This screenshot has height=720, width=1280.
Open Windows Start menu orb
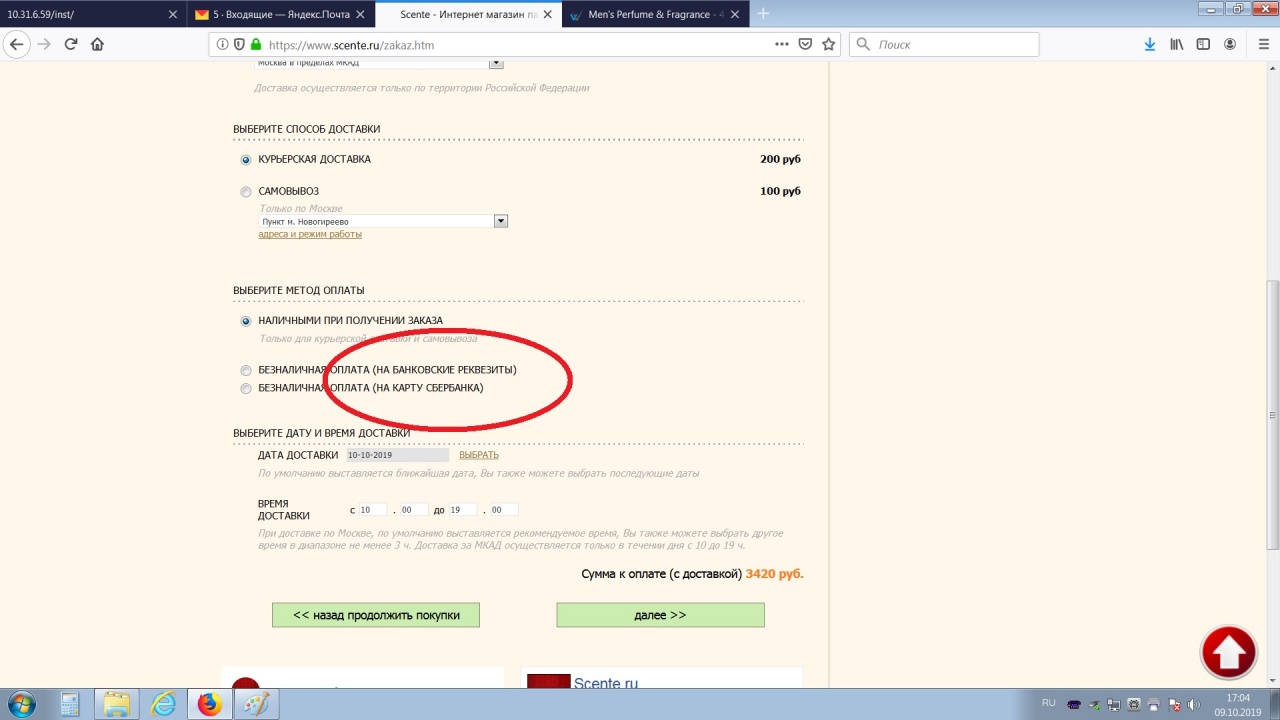21,704
